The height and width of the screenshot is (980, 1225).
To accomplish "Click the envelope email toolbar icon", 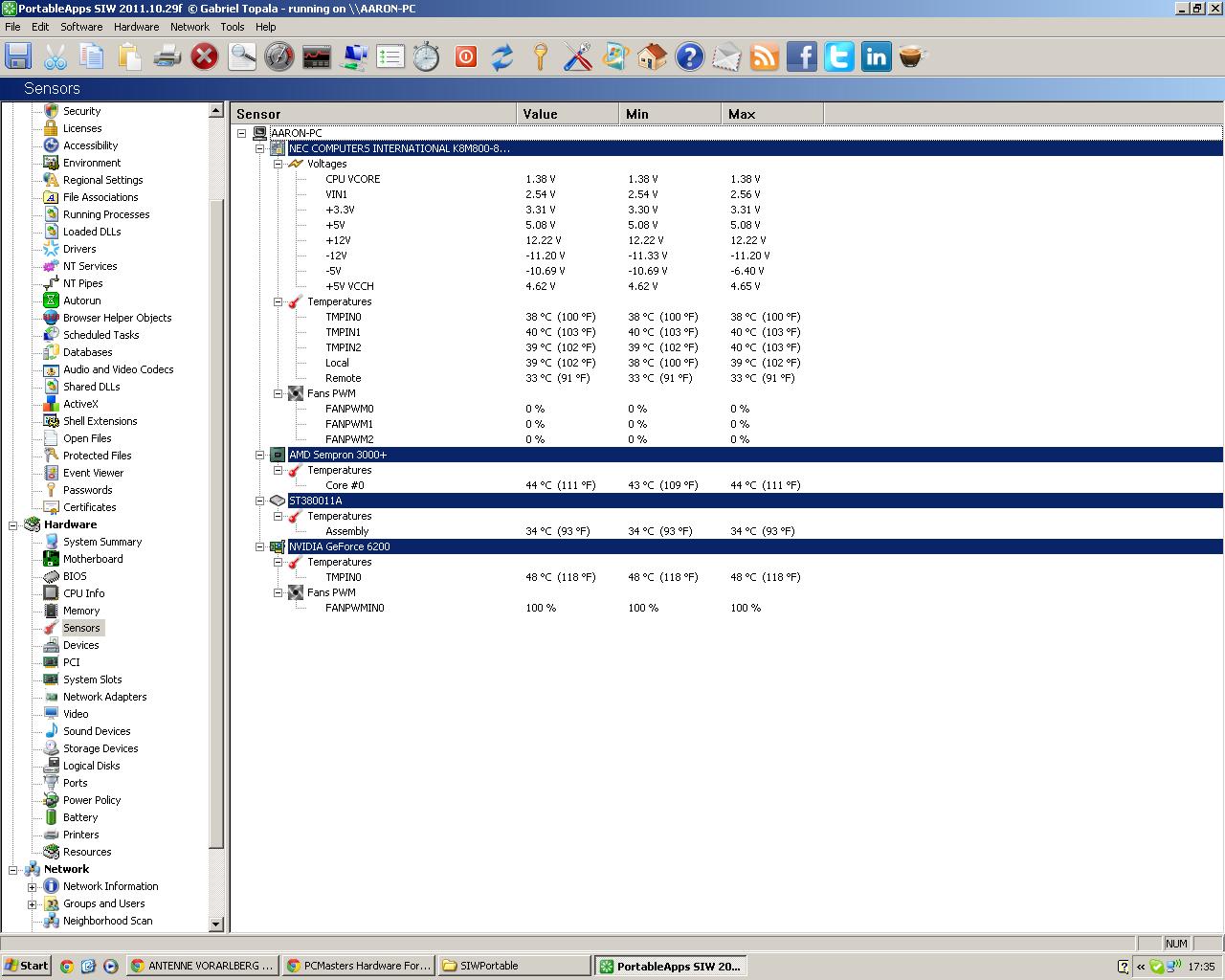I will [726, 56].
